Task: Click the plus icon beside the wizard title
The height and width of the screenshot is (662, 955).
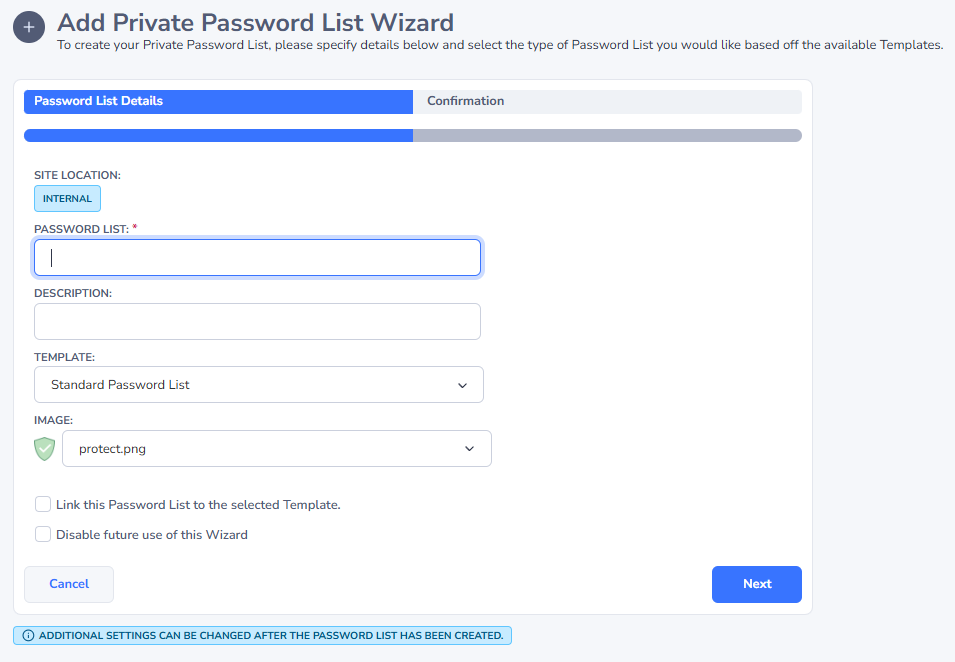Action: [28, 27]
